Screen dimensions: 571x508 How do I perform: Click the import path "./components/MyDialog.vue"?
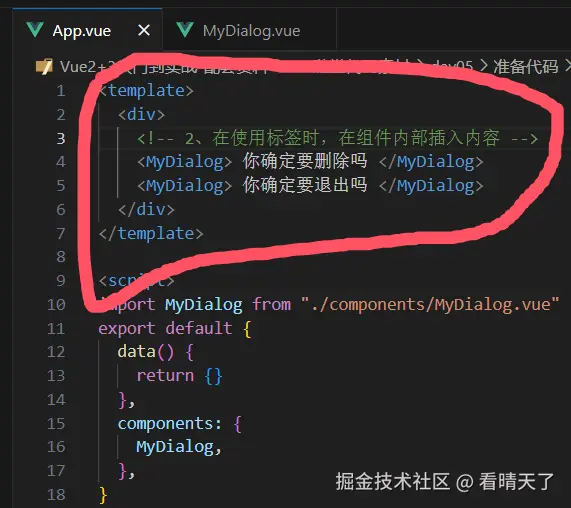[x=430, y=304]
